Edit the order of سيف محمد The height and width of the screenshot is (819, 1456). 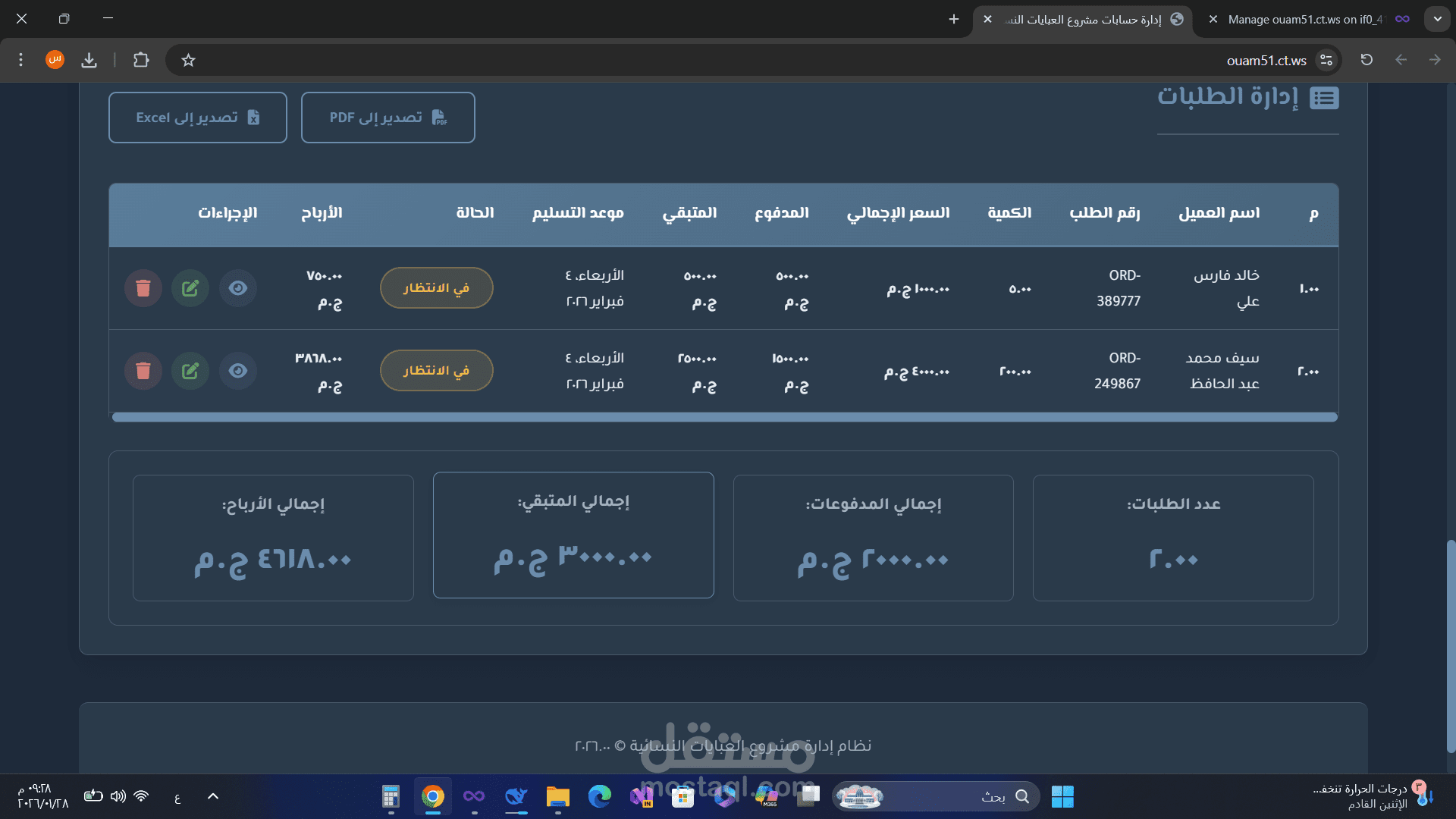click(x=190, y=371)
